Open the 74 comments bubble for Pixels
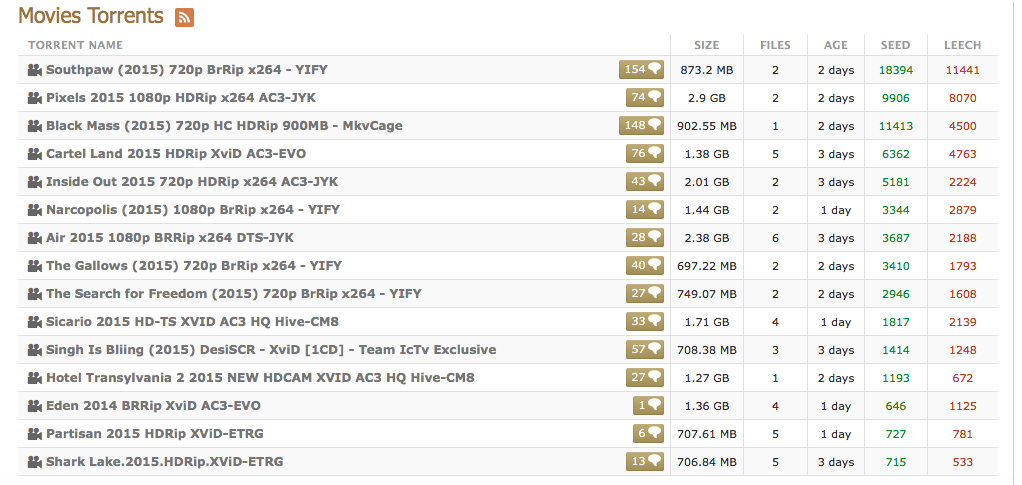This screenshot has height=485, width=1022. tap(645, 98)
